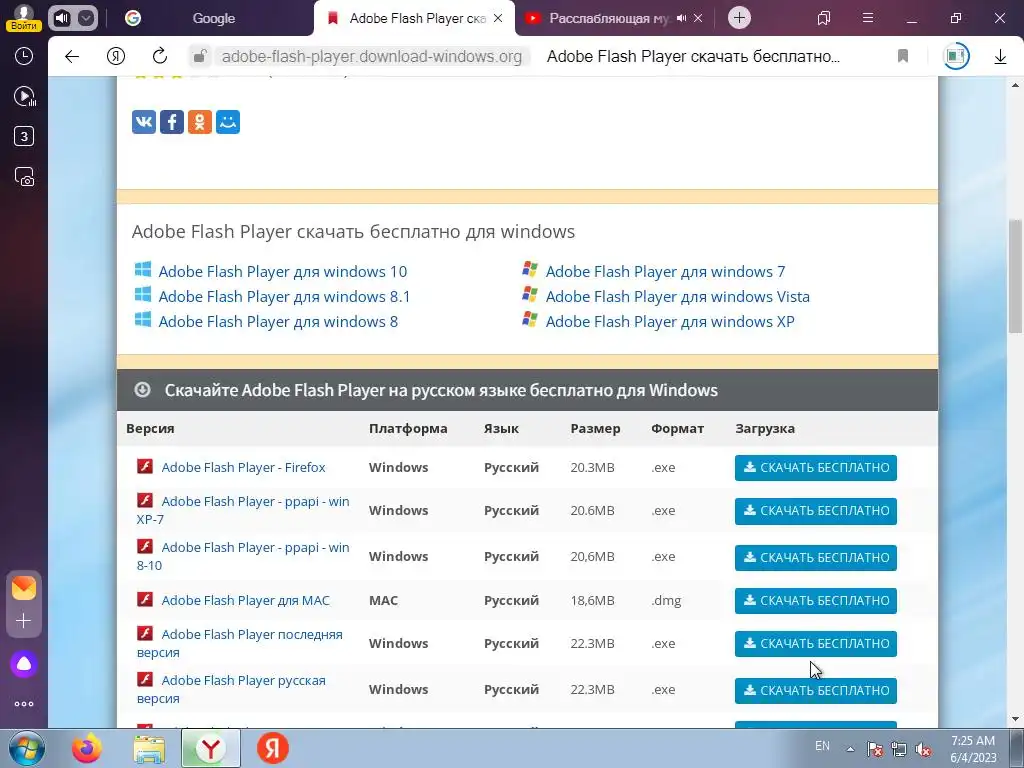Image resolution: width=1024 pixels, height=768 pixels.
Task: Download Flash Player Firefox via Скачать бесплатно
Action: coord(816,468)
